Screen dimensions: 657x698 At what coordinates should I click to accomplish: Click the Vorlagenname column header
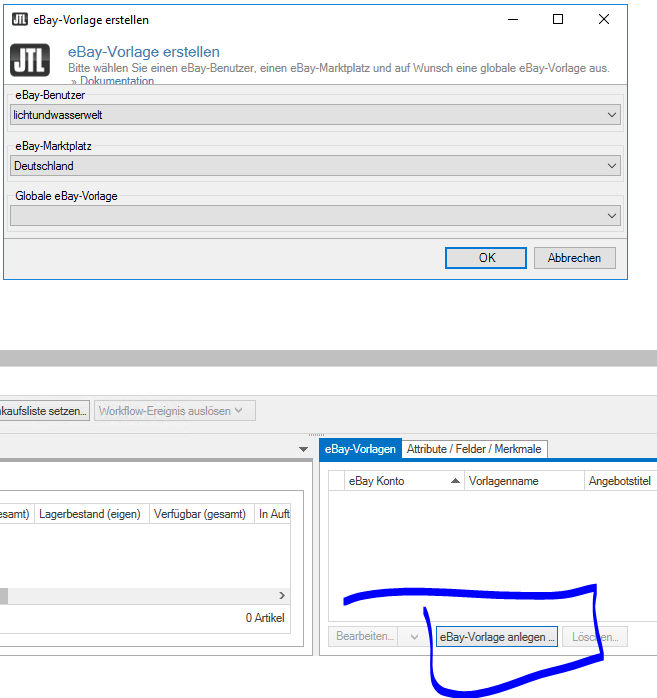[x=524, y=481]
